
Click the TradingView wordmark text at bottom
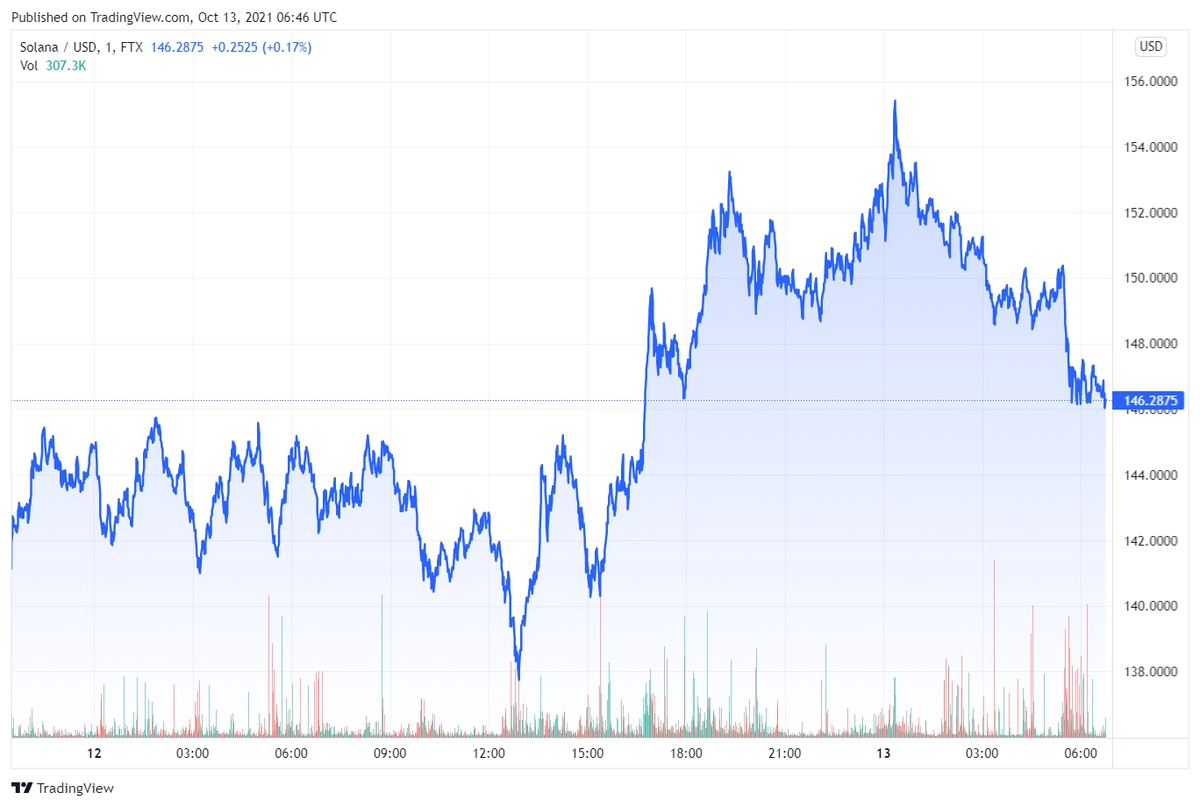pyautogui.click(x=76, y=788)
